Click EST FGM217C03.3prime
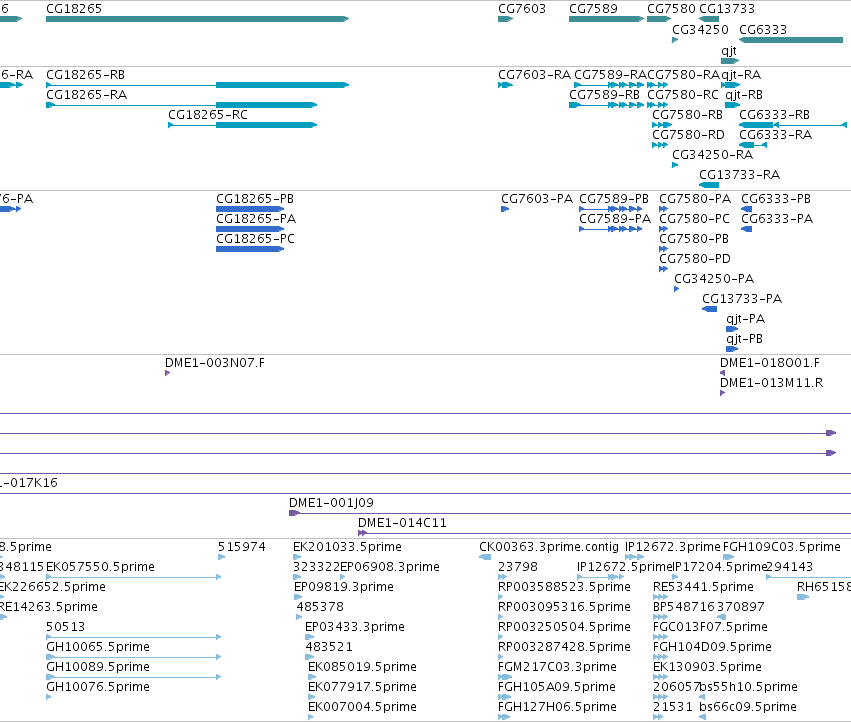This screenshot has height=722, width=851. [557, 667]
